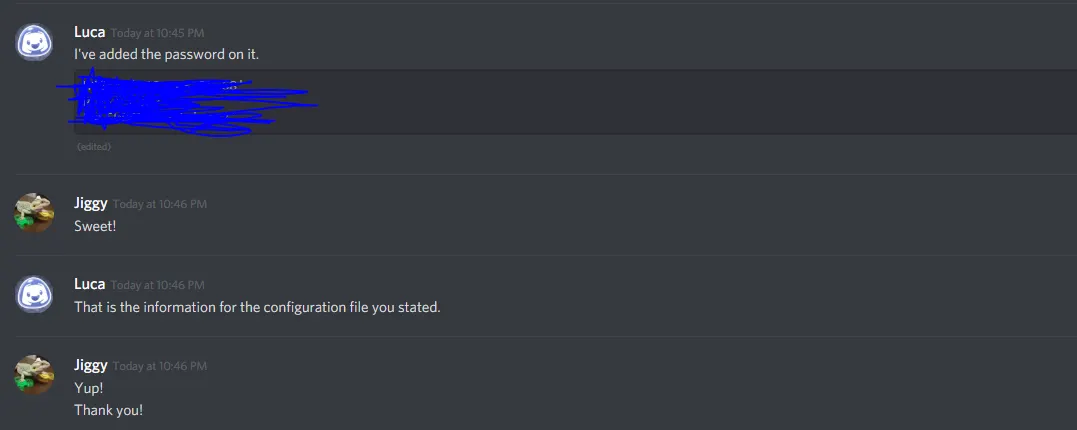Click the timestamp on Jiggy's "Sweet!" message
The image size is (1077, 430).
pyautogui.click(x=160, y=204)
